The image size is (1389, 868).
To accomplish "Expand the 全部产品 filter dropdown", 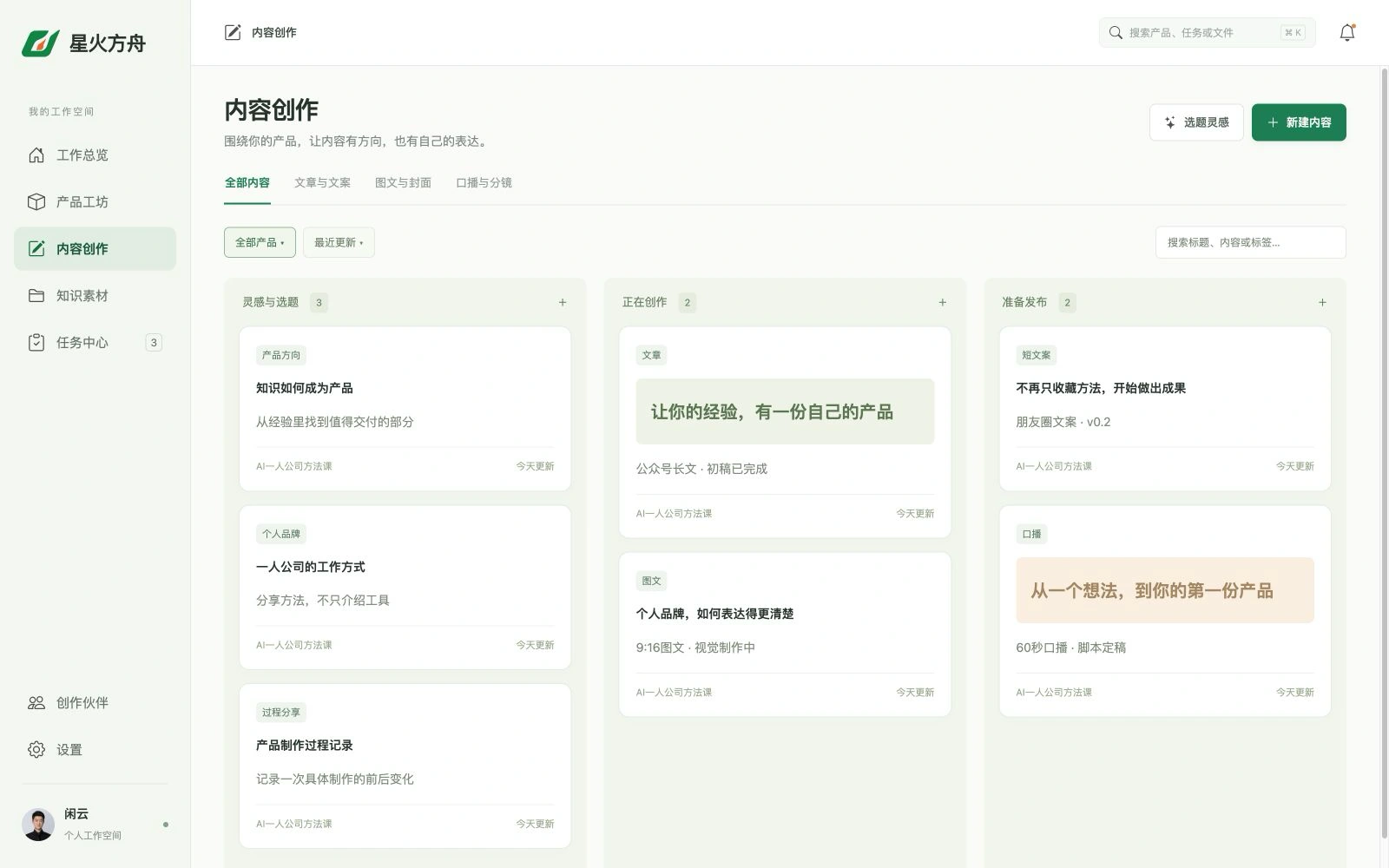I will click(260, 242).
